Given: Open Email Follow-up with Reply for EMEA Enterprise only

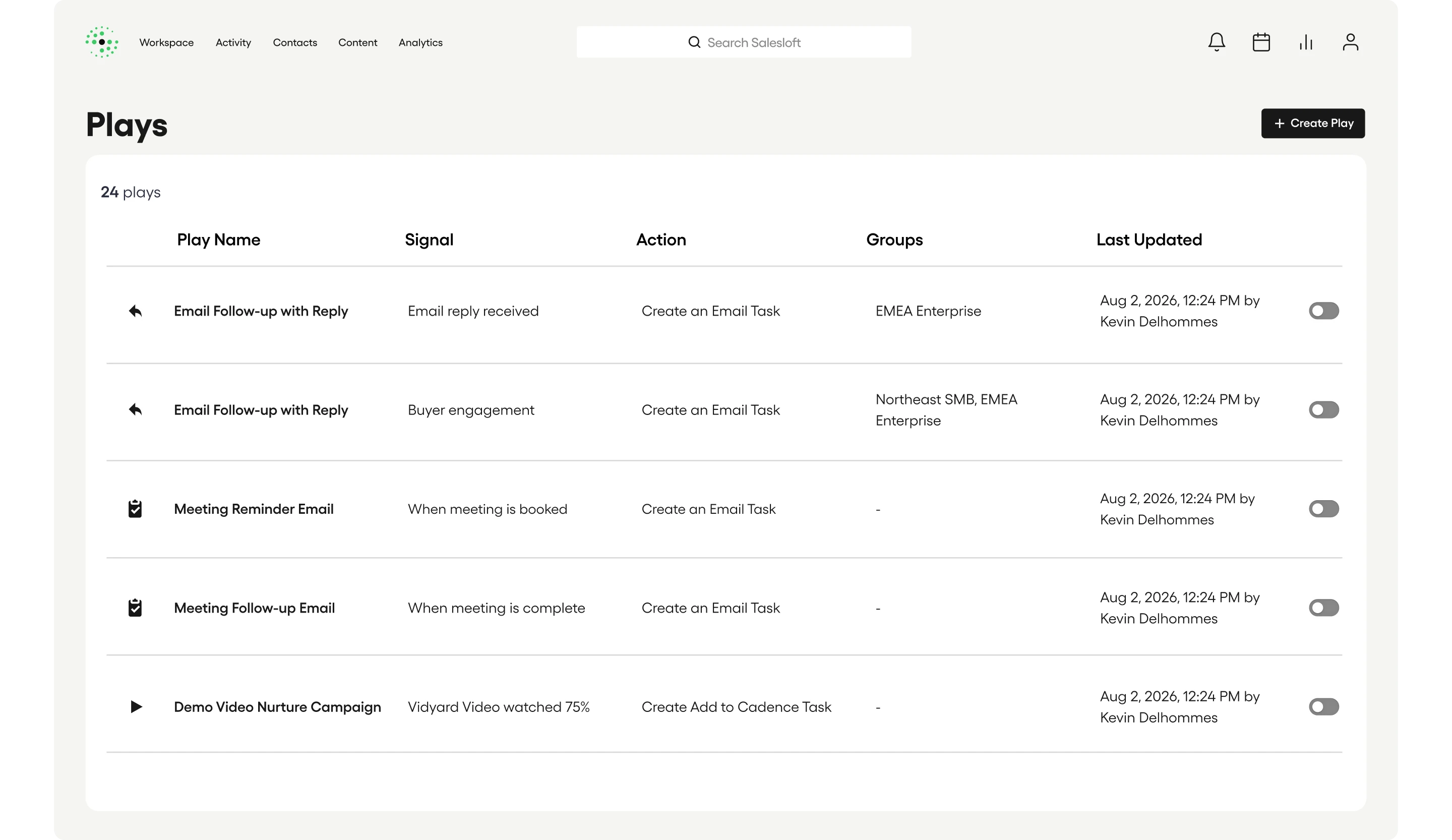Looking at the screenshot, I should pyautogui.click(x=261, y=311).
